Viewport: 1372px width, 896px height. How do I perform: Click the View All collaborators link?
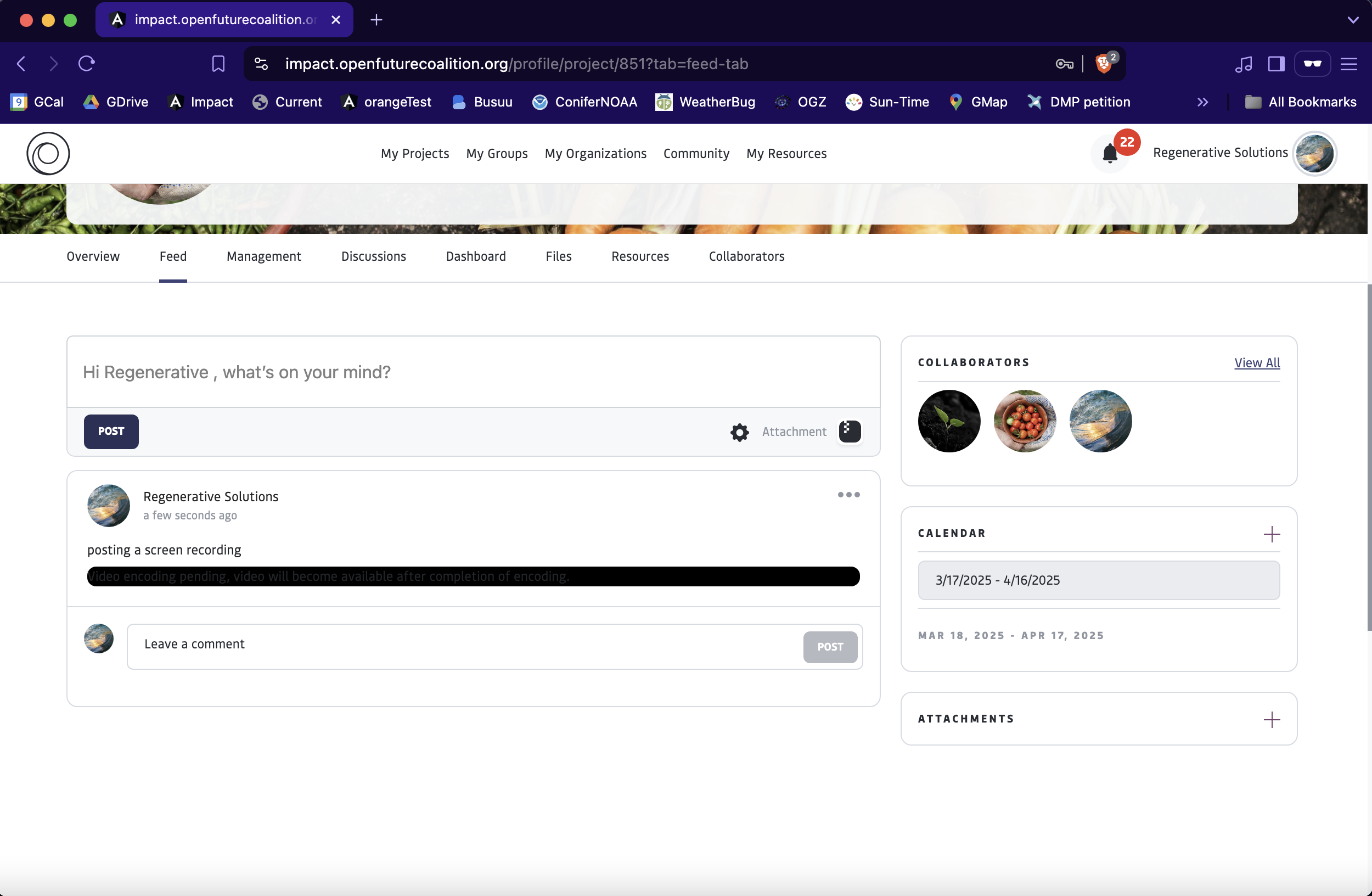[x=1257, y=363]
